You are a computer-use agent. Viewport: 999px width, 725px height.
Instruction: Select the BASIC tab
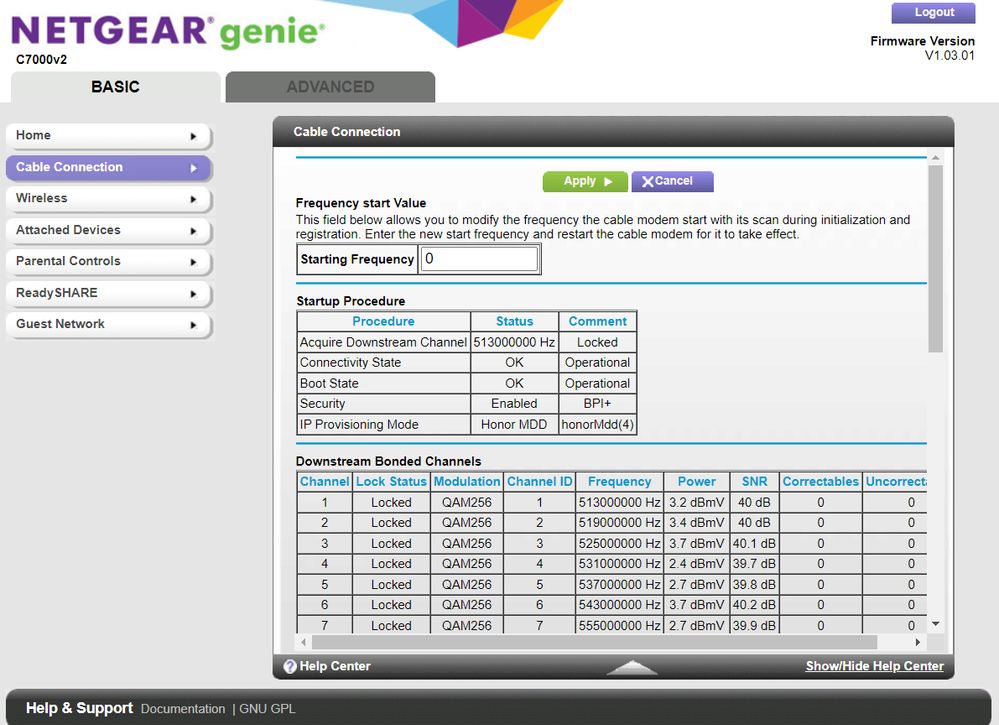[x=115, y=87]
